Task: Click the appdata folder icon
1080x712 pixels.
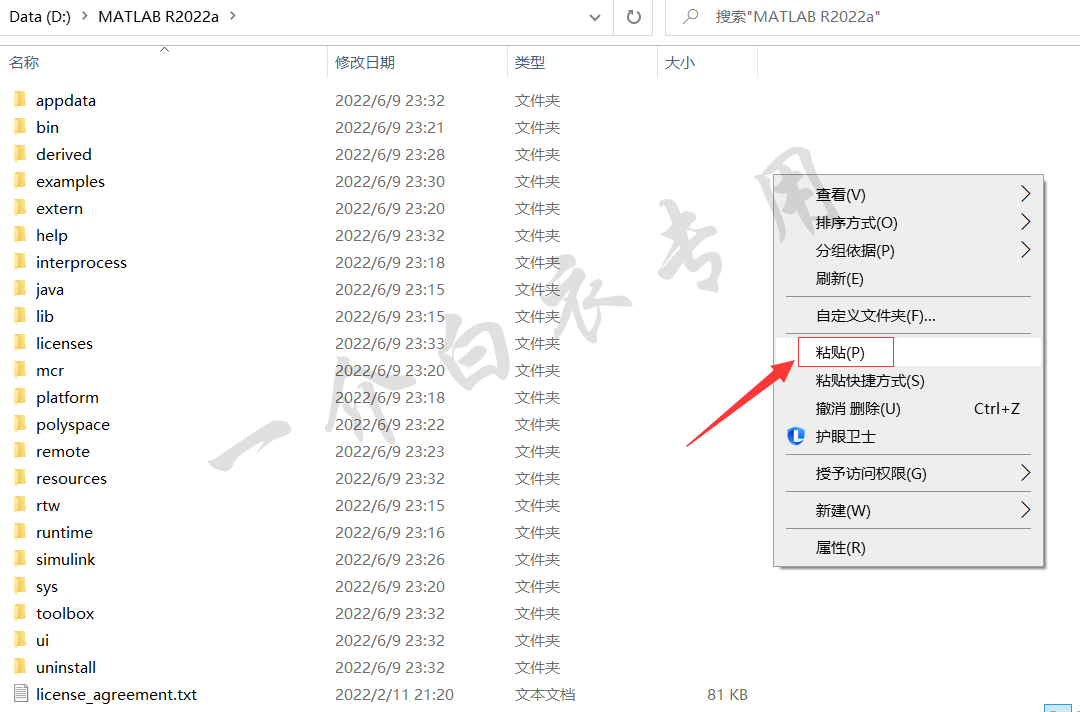Action: pos(20,100)
